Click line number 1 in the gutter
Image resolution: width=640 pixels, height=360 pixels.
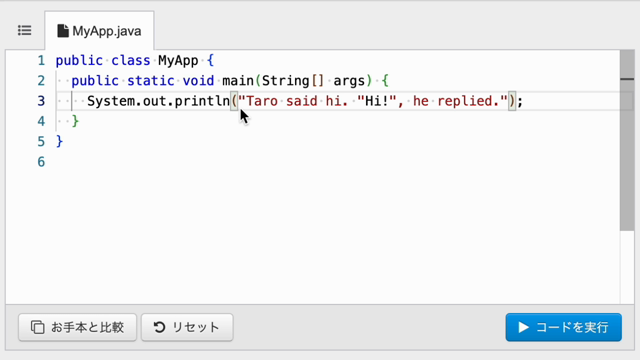[x=41, y=61]
